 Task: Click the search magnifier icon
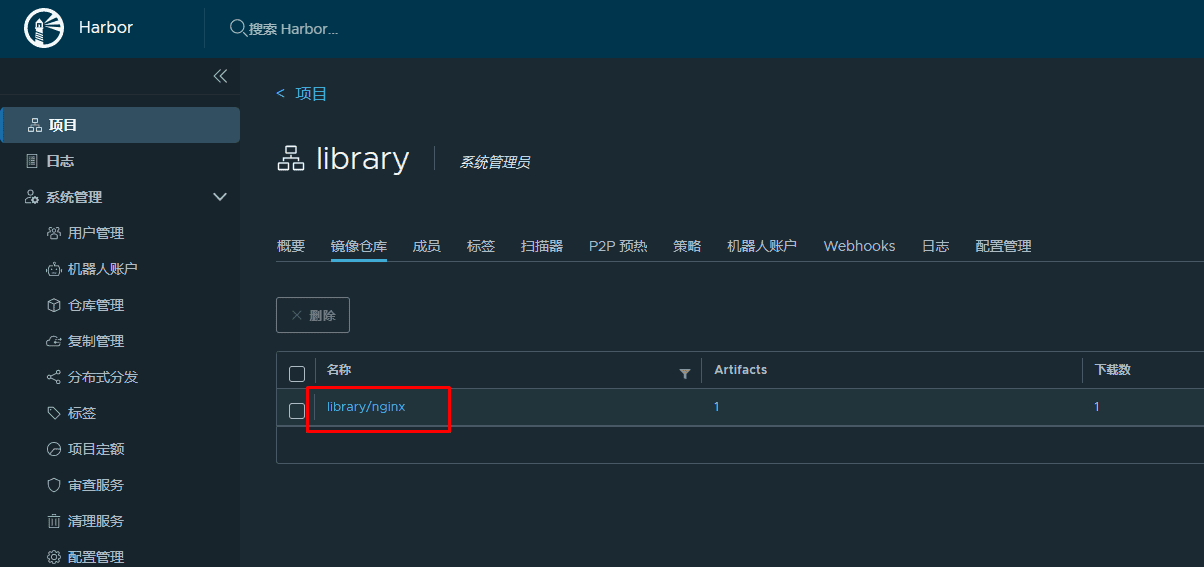point(238,28)
